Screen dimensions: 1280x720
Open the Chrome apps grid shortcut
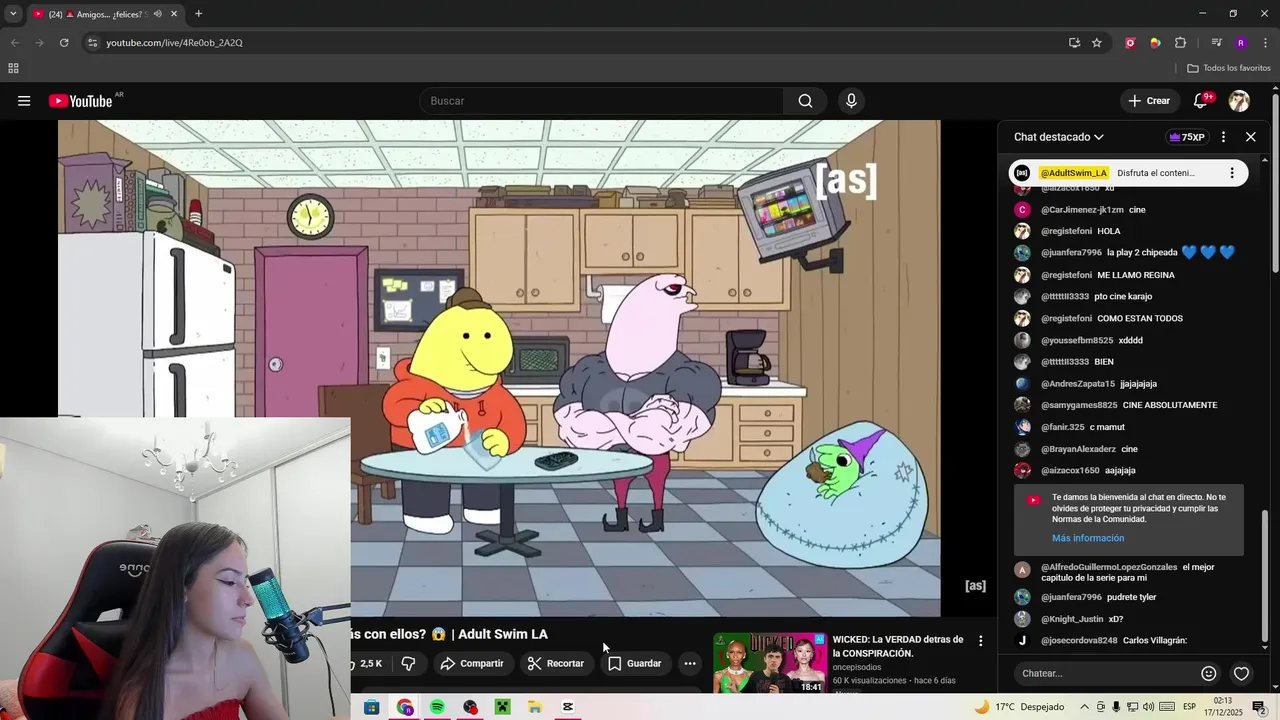(13, 68)
